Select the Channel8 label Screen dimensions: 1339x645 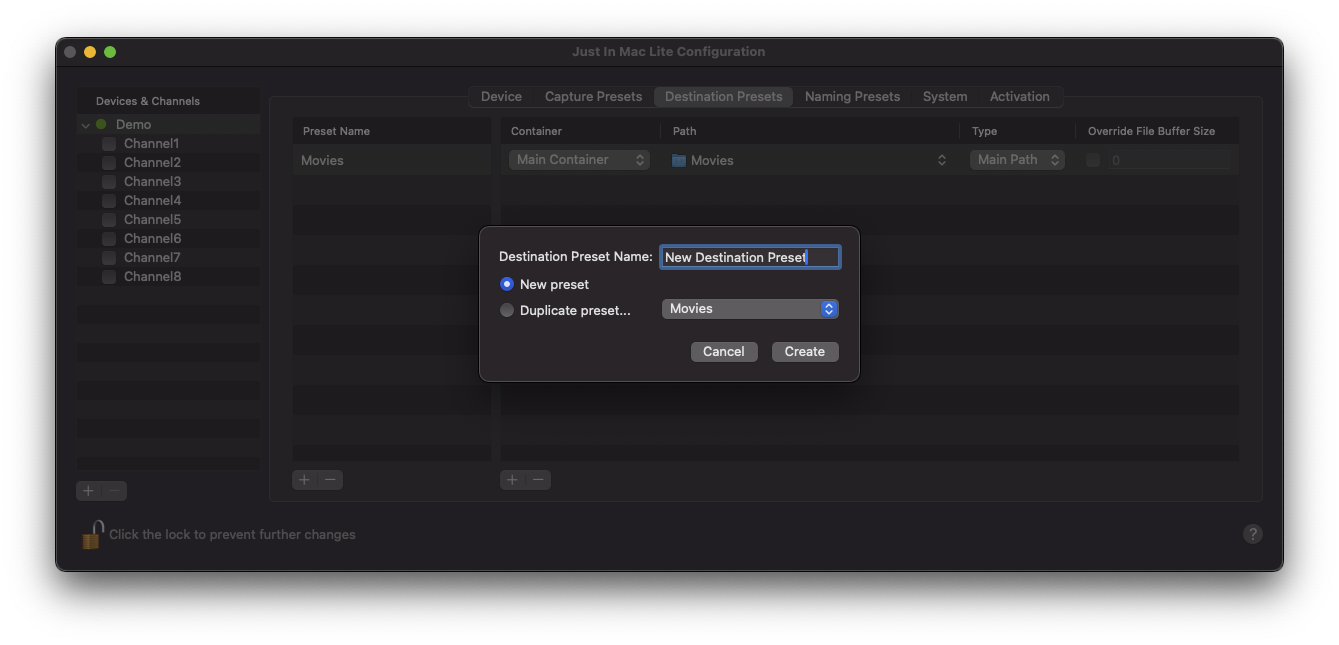152,277
